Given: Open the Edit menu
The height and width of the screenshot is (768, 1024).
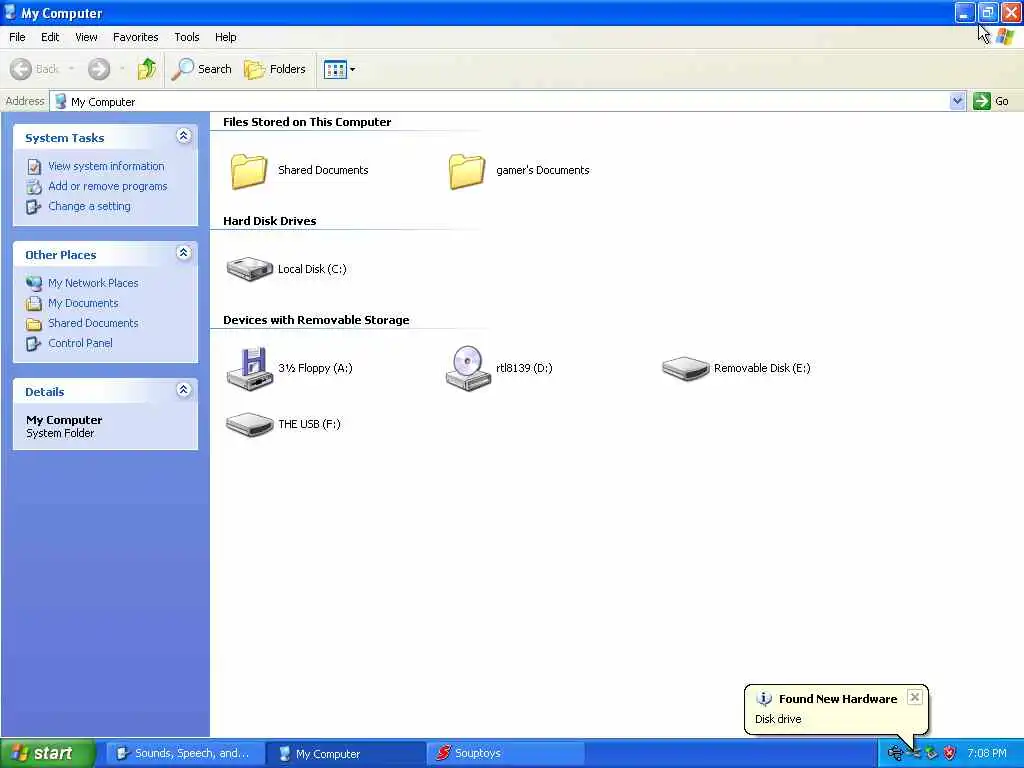Looking at the screenshot, I should click(x=50, y=37).
